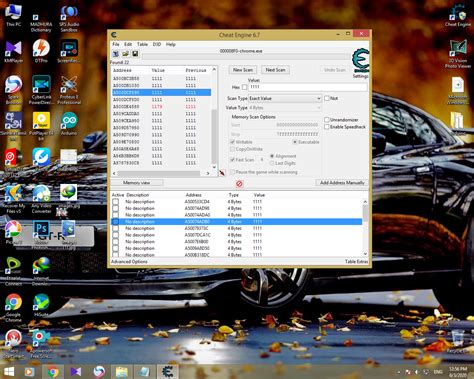
Task: Tick Active box for address A500533CD4
Action: pyautogui.click(x=115, y=202)
